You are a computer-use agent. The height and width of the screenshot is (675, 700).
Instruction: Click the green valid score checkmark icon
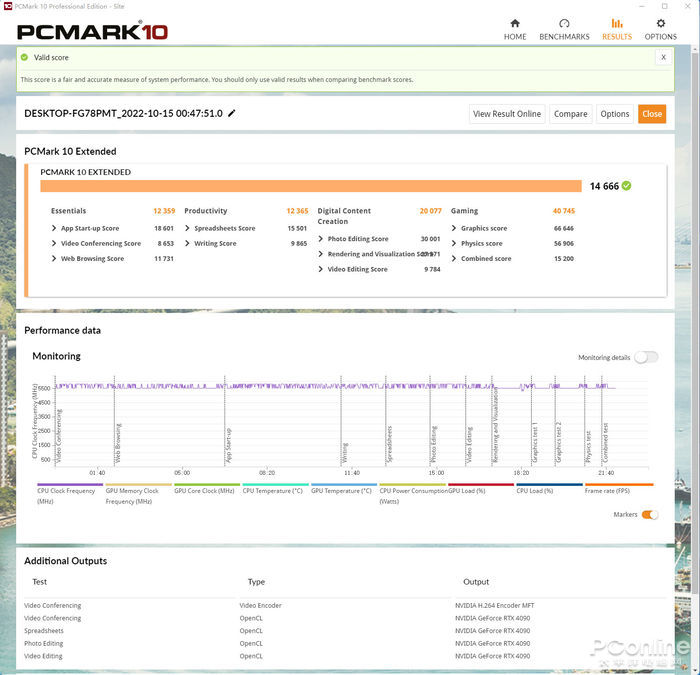25,58
